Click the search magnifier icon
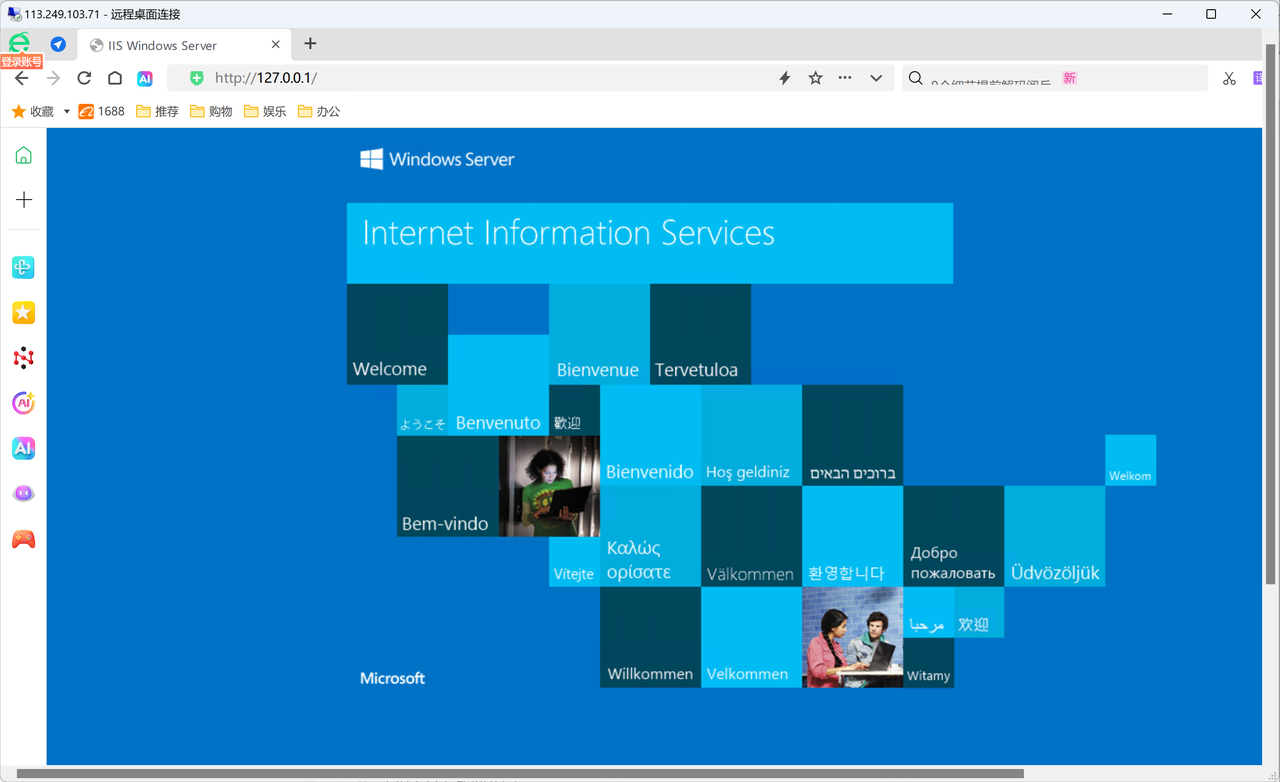The height and width of the screenshot is (782, 1280). coord(915,78)
